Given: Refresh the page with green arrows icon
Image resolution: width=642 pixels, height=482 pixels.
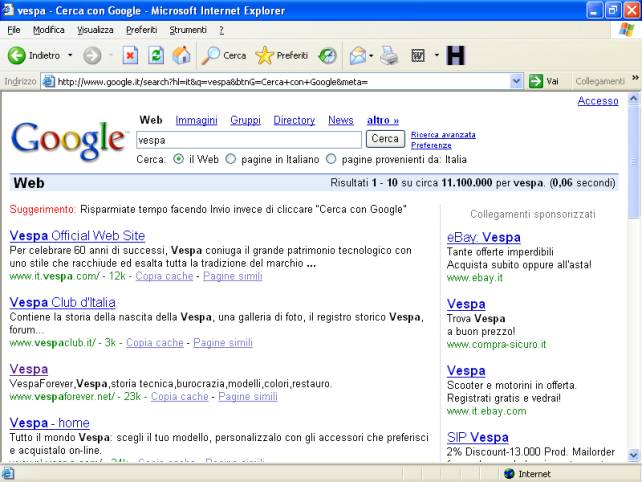Looking at the screenshot, I should point(156,55).
